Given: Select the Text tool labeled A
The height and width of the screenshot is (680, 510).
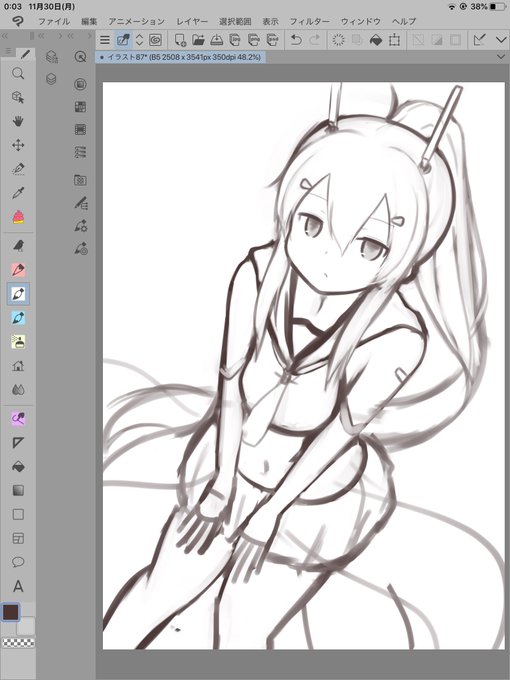Looking at the screenshot, I should tap(18, 586).
